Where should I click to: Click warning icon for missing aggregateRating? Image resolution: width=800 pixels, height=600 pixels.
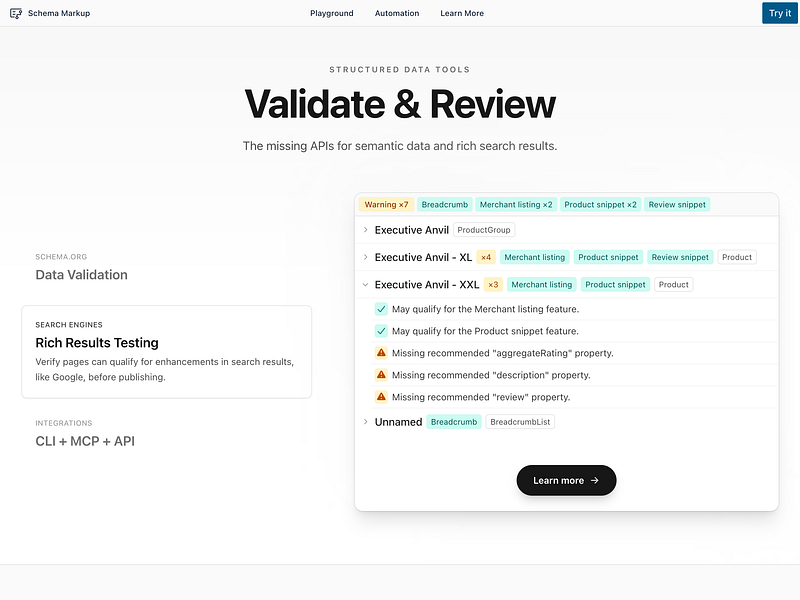click(x=381, y=353)
